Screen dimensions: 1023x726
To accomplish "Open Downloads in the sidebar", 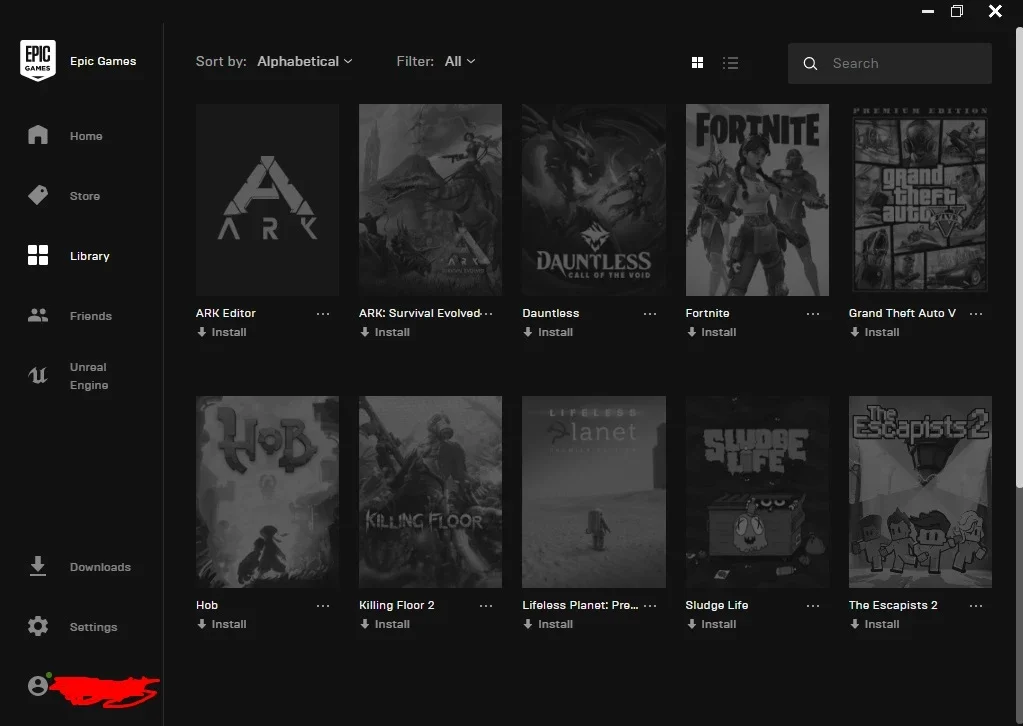I will pyautogui.click(x=100, y=567).
